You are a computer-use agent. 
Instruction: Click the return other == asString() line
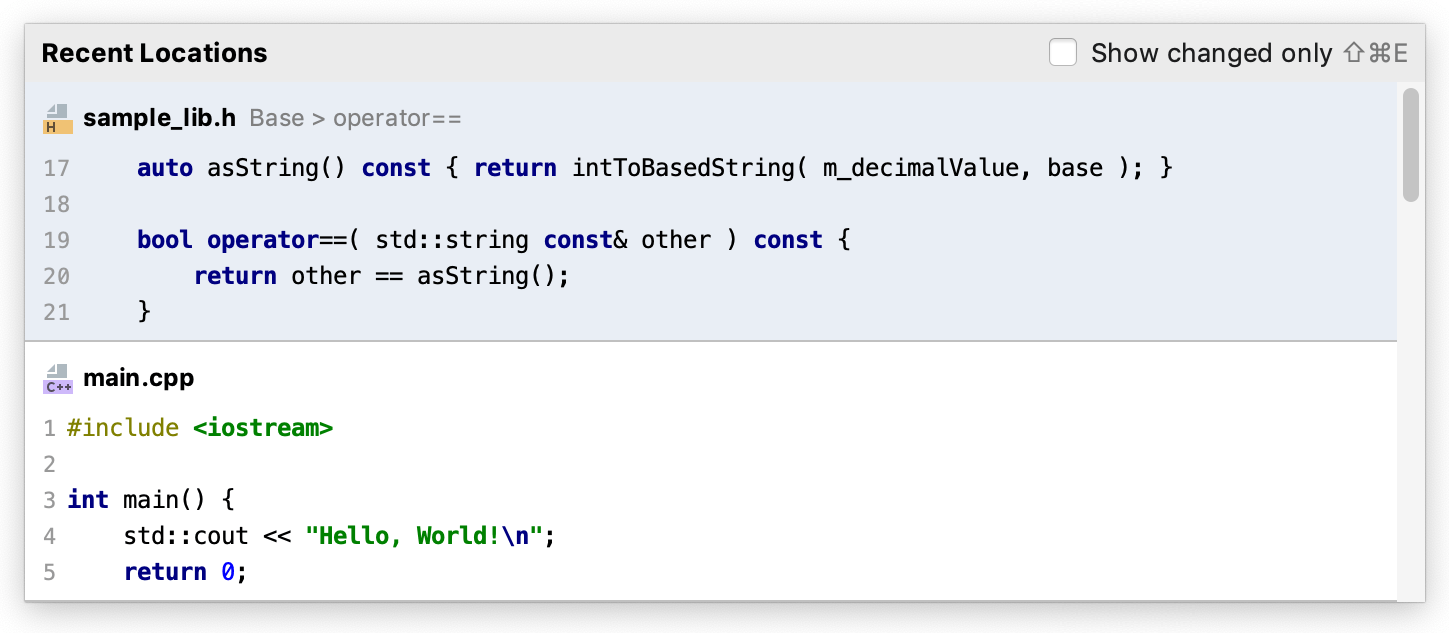[x=381, y=276]
